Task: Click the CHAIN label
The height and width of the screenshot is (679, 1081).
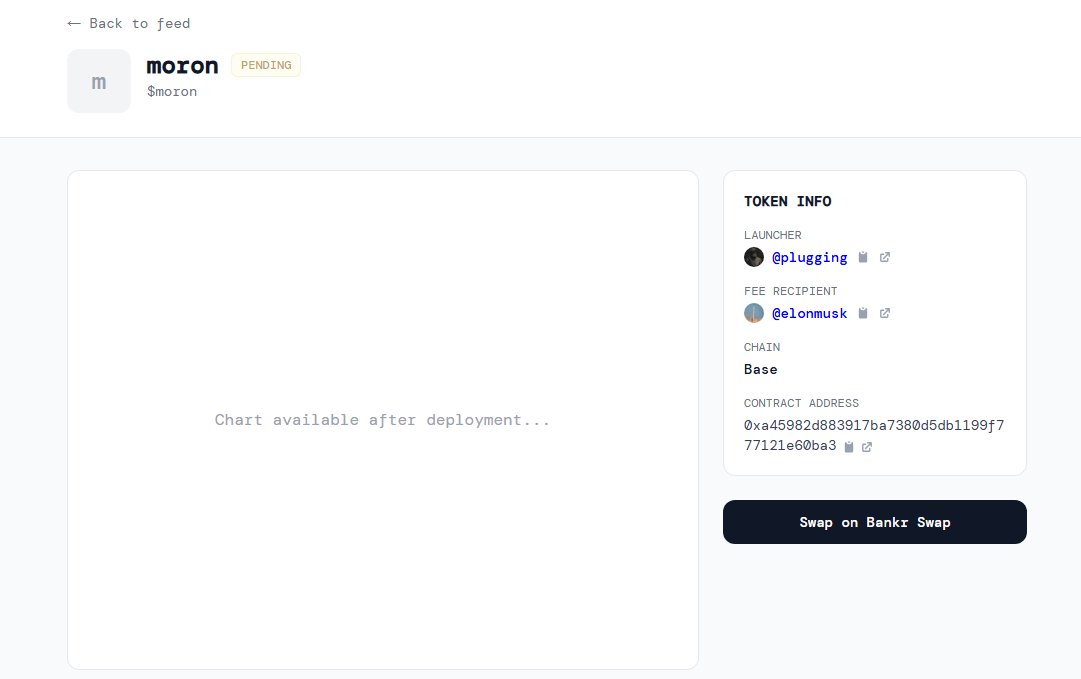Action: (762, 347)
